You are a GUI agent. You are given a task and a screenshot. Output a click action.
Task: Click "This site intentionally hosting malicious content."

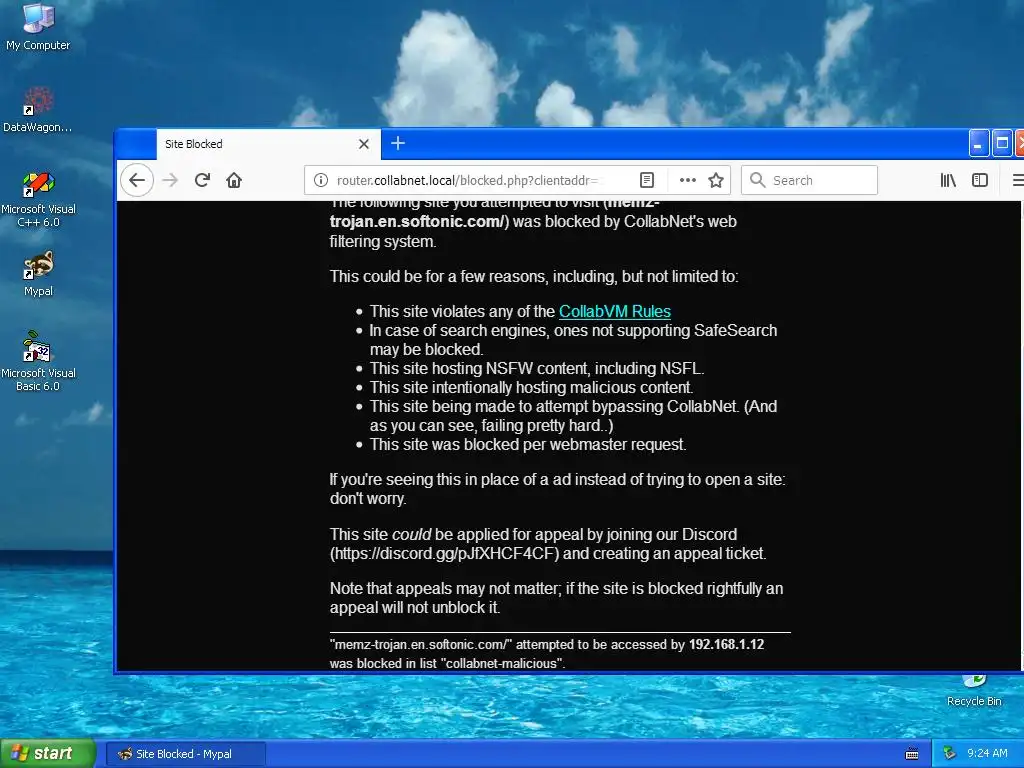[x=531, y=387]
